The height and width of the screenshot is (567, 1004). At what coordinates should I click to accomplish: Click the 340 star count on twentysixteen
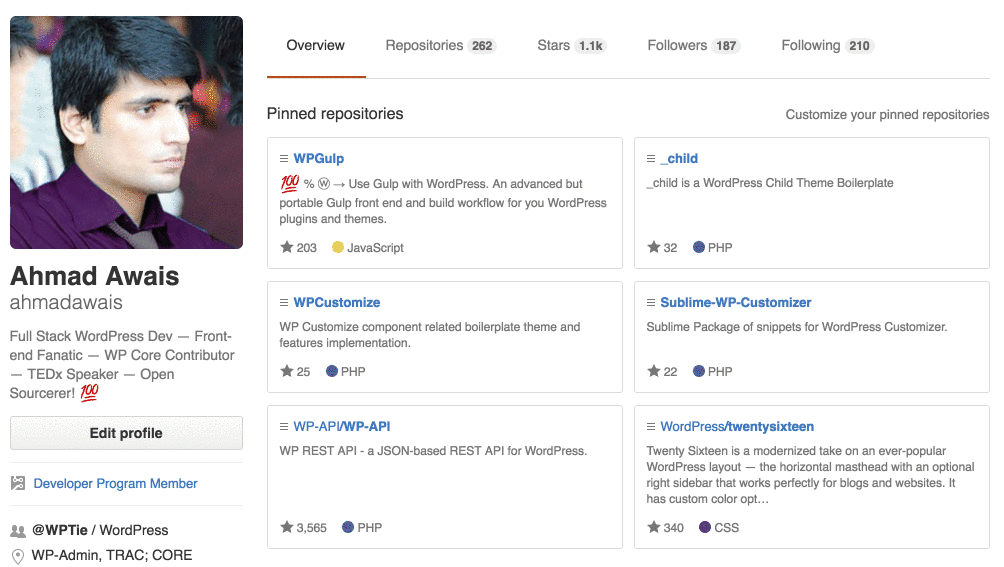click(x=674, y=528)
